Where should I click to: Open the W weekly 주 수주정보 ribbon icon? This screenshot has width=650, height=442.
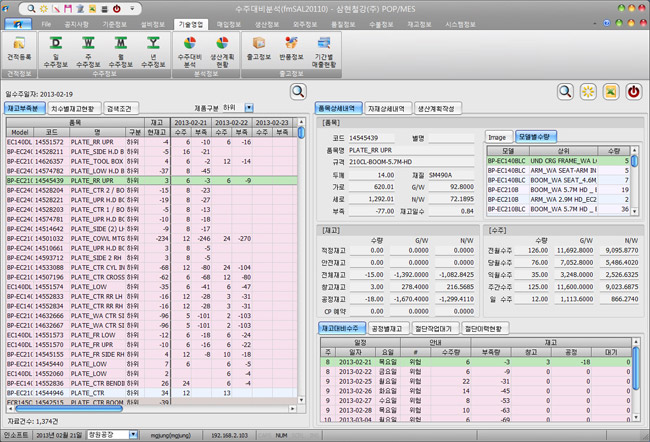coord(88,52)
